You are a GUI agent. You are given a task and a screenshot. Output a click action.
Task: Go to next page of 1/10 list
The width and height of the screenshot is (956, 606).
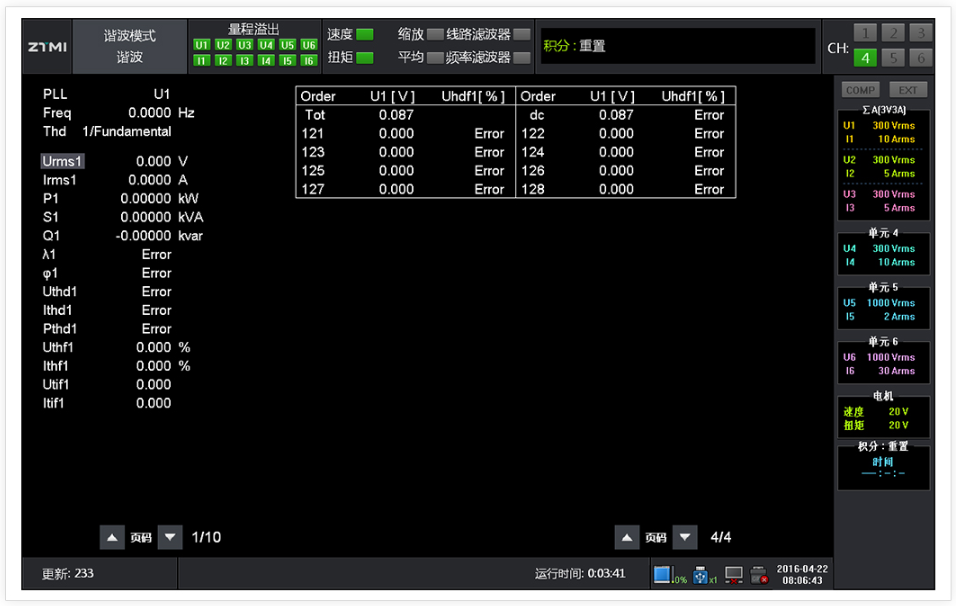point(170,537)
